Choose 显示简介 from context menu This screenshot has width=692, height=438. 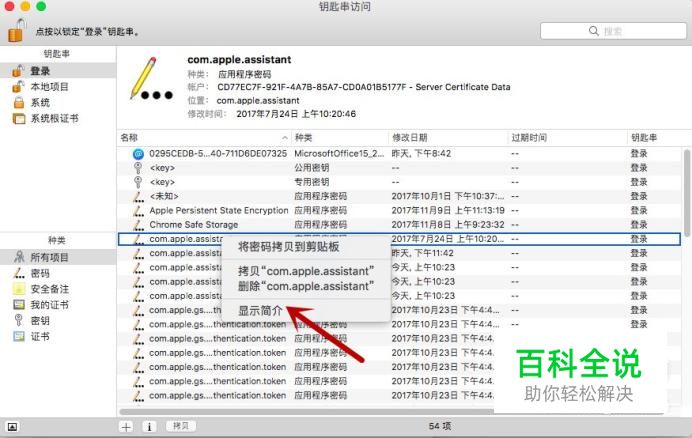(306, 310)
